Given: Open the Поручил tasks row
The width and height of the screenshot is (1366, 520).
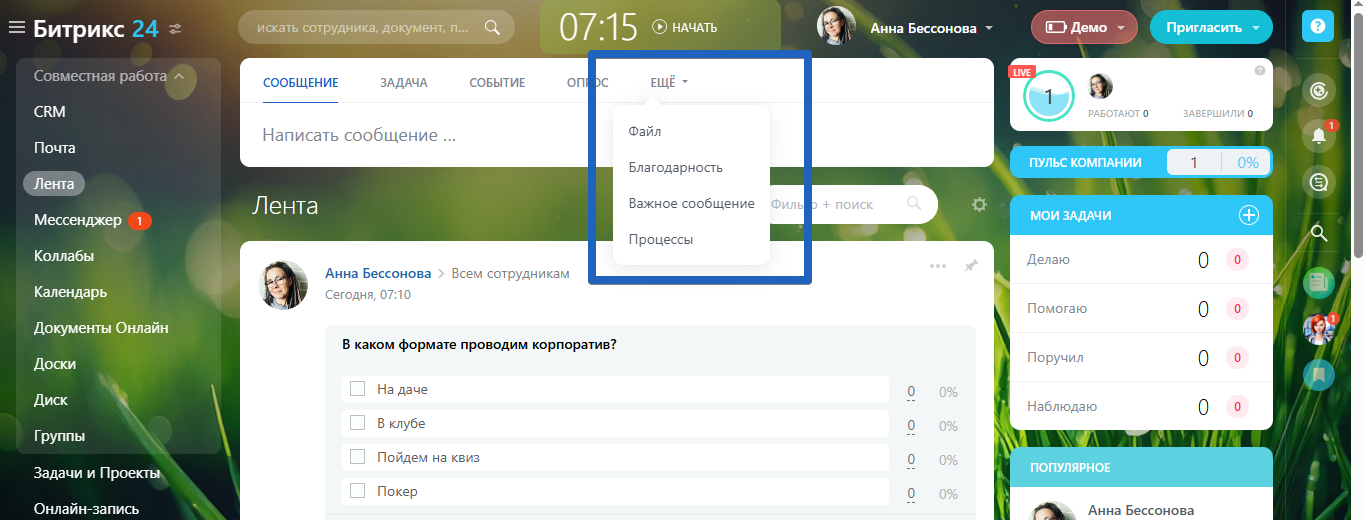Looking at the screenshot, I should tap(1141, 358).
